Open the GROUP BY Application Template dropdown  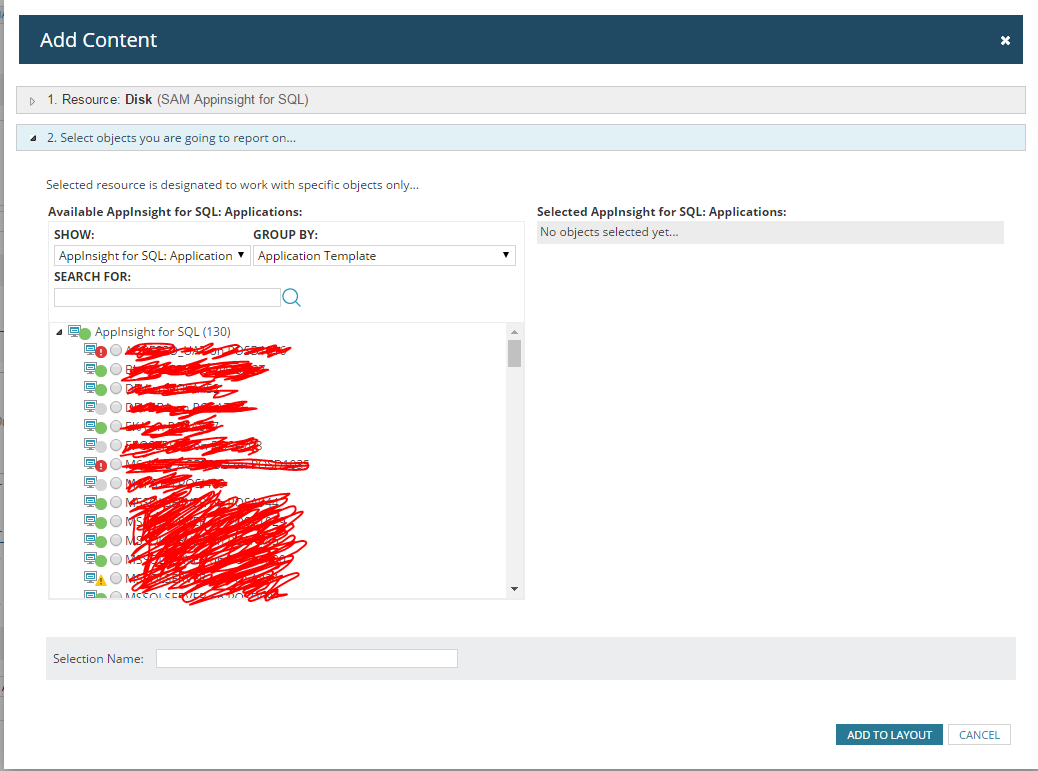tap(384, 255)
